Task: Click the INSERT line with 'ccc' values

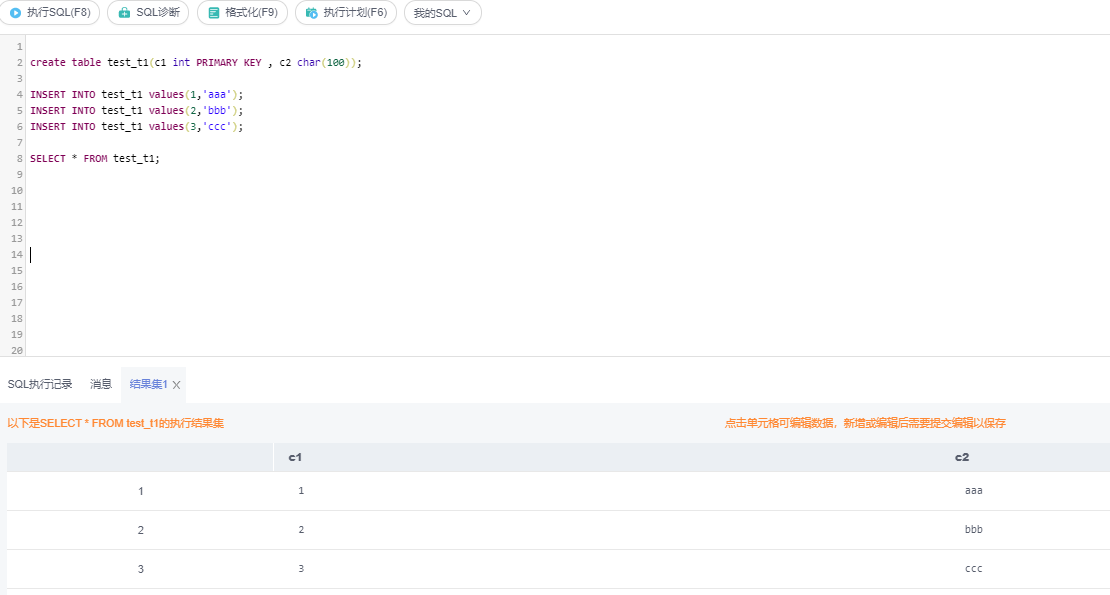Action: (x=137, y=127)
